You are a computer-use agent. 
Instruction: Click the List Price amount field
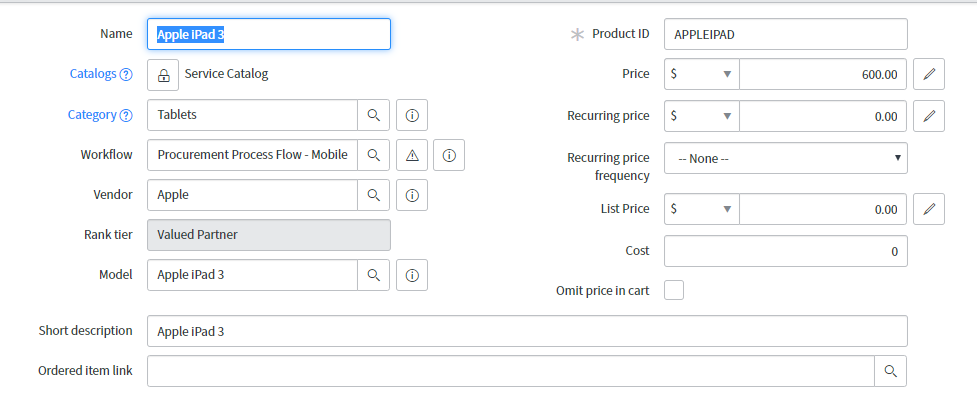pos(823,209)
